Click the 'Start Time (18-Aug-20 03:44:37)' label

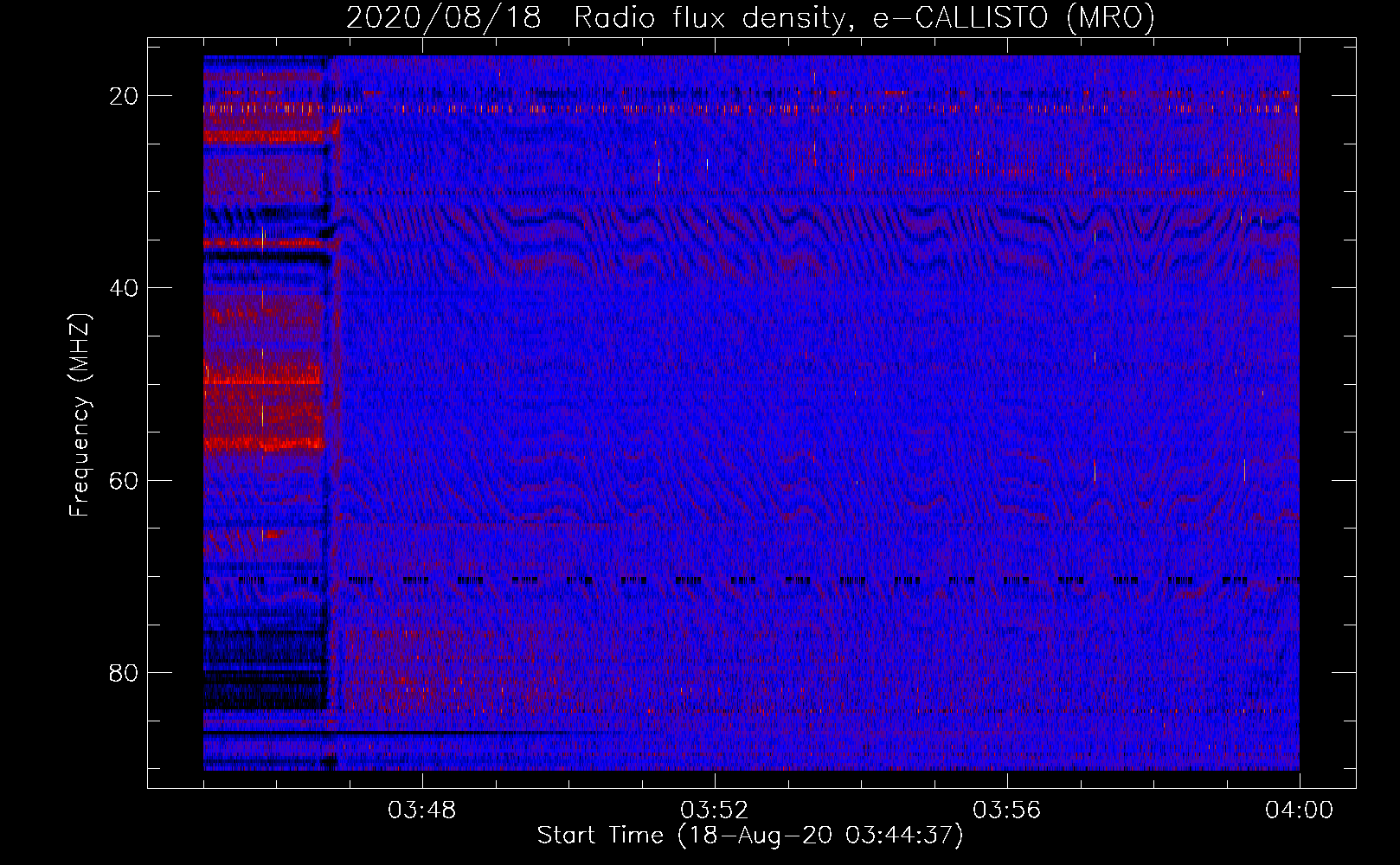[x=750, y=836]
